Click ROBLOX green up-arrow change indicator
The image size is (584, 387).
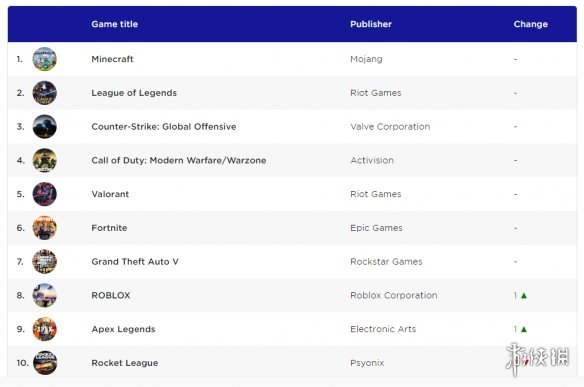point(524,295)
